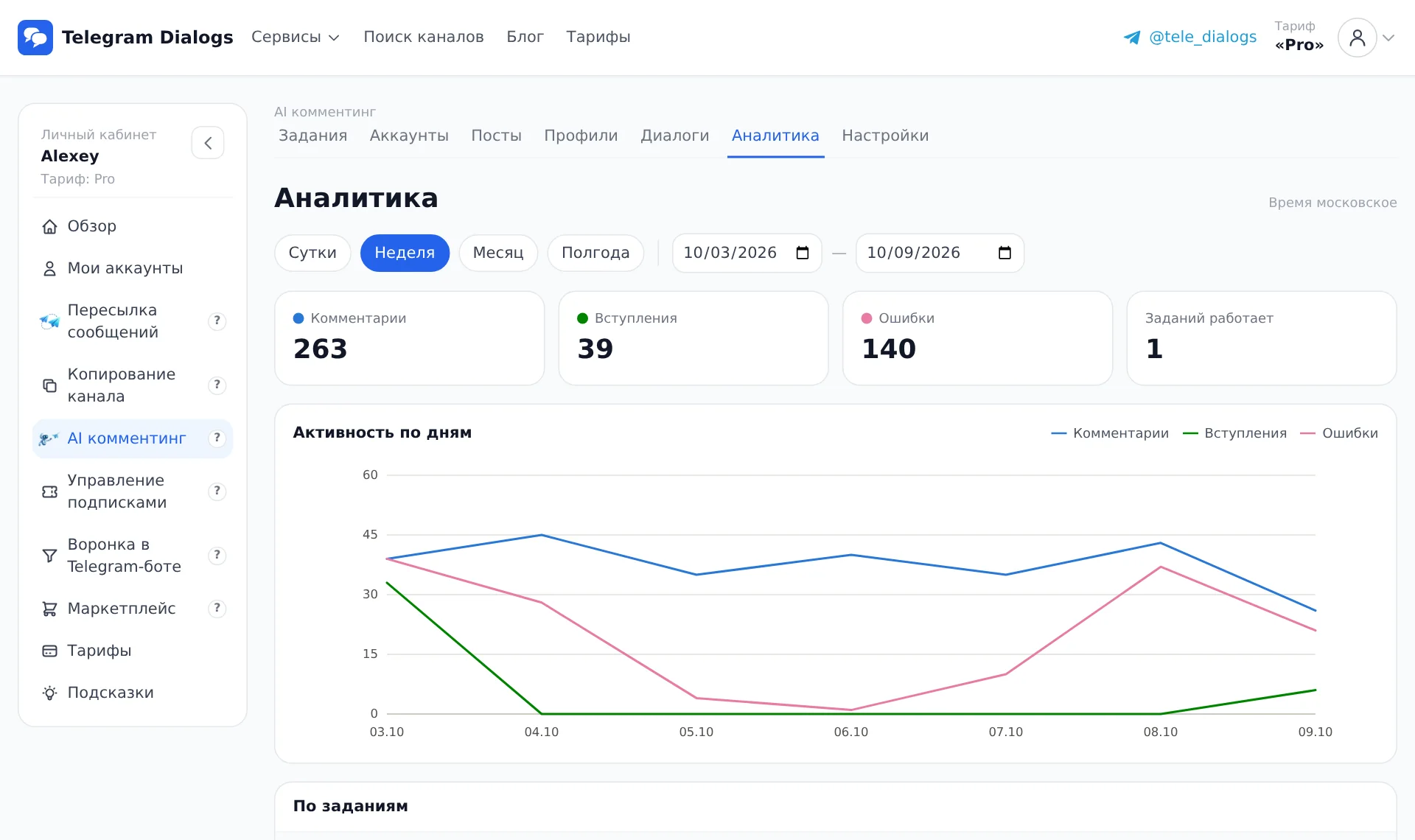Select the Месяц period filter
This screenshot has height=840, width=1415.
click(x=498, y=253)
